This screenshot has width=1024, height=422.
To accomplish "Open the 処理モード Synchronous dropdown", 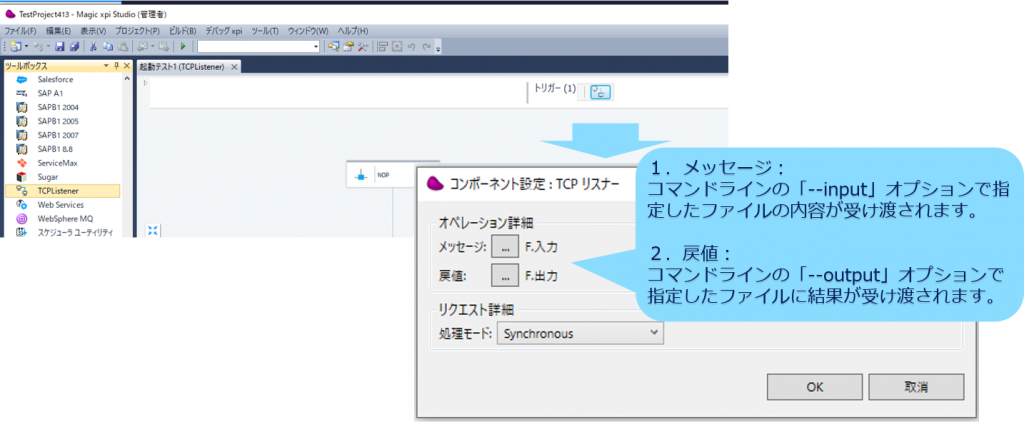I will (x=580, y=332).
